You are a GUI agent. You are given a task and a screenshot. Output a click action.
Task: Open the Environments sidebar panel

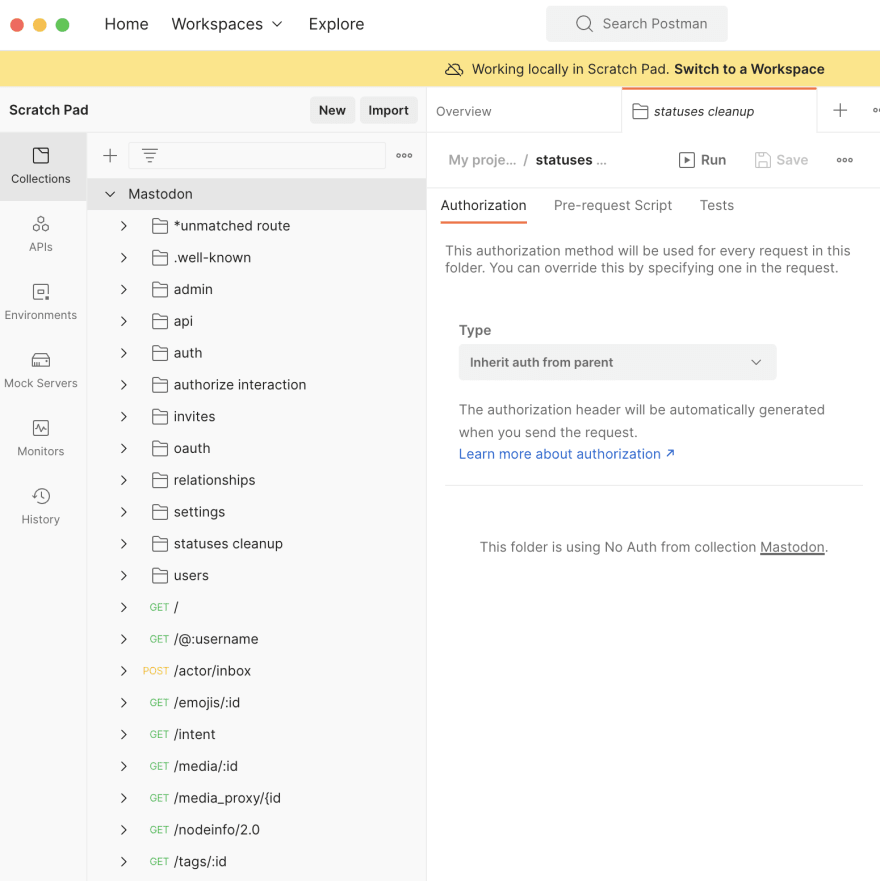point(40,302)
